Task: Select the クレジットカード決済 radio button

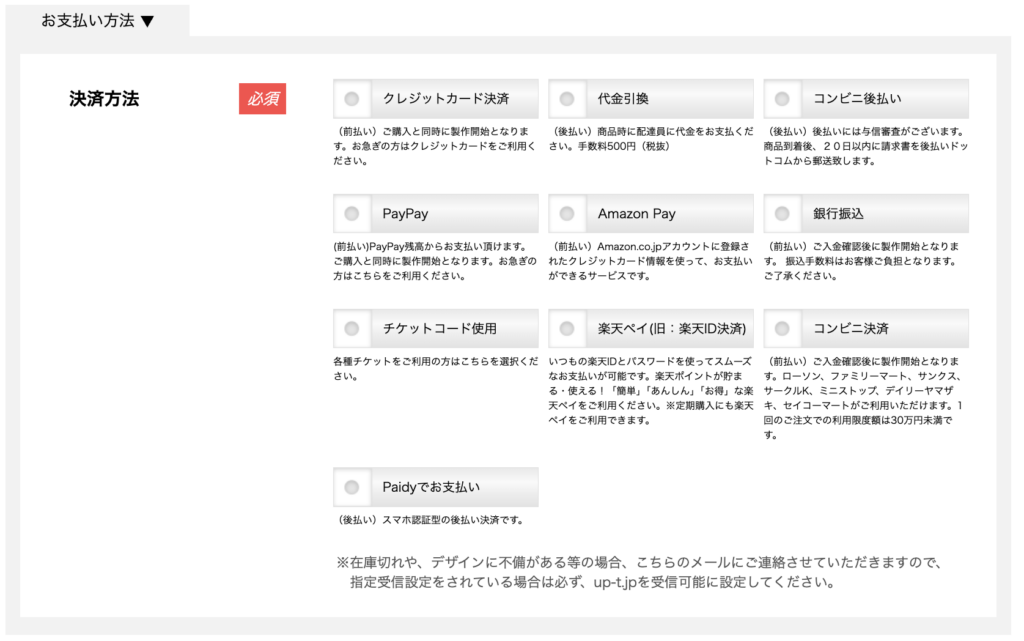Action: (x=351, y=99)
